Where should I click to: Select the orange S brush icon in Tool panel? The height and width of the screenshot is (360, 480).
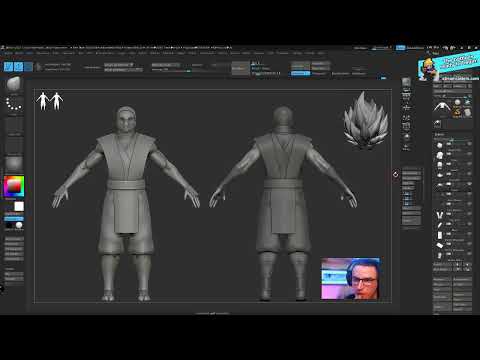pyautogui.click(x=457, y=112)
